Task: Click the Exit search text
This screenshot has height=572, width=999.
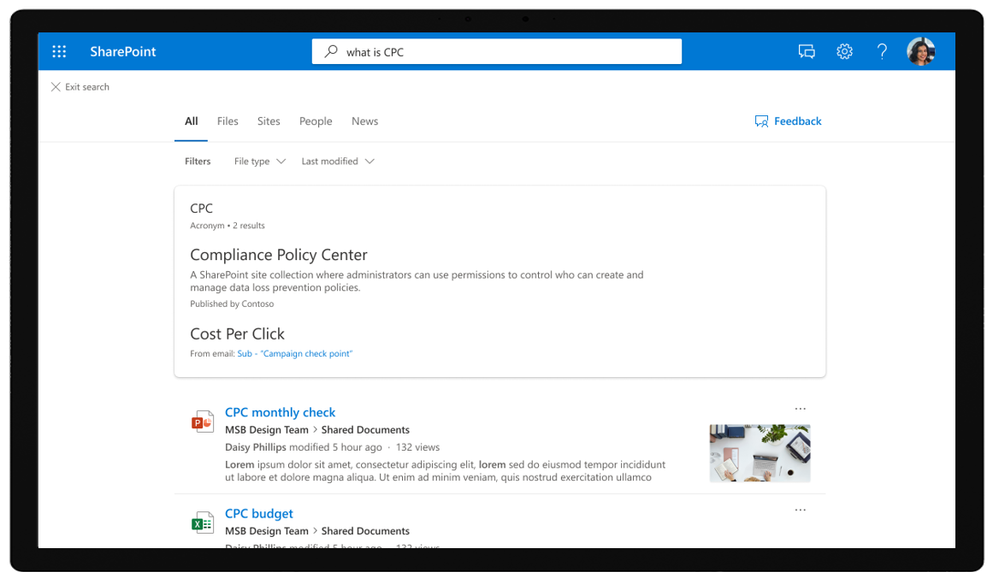Action: 87,87
